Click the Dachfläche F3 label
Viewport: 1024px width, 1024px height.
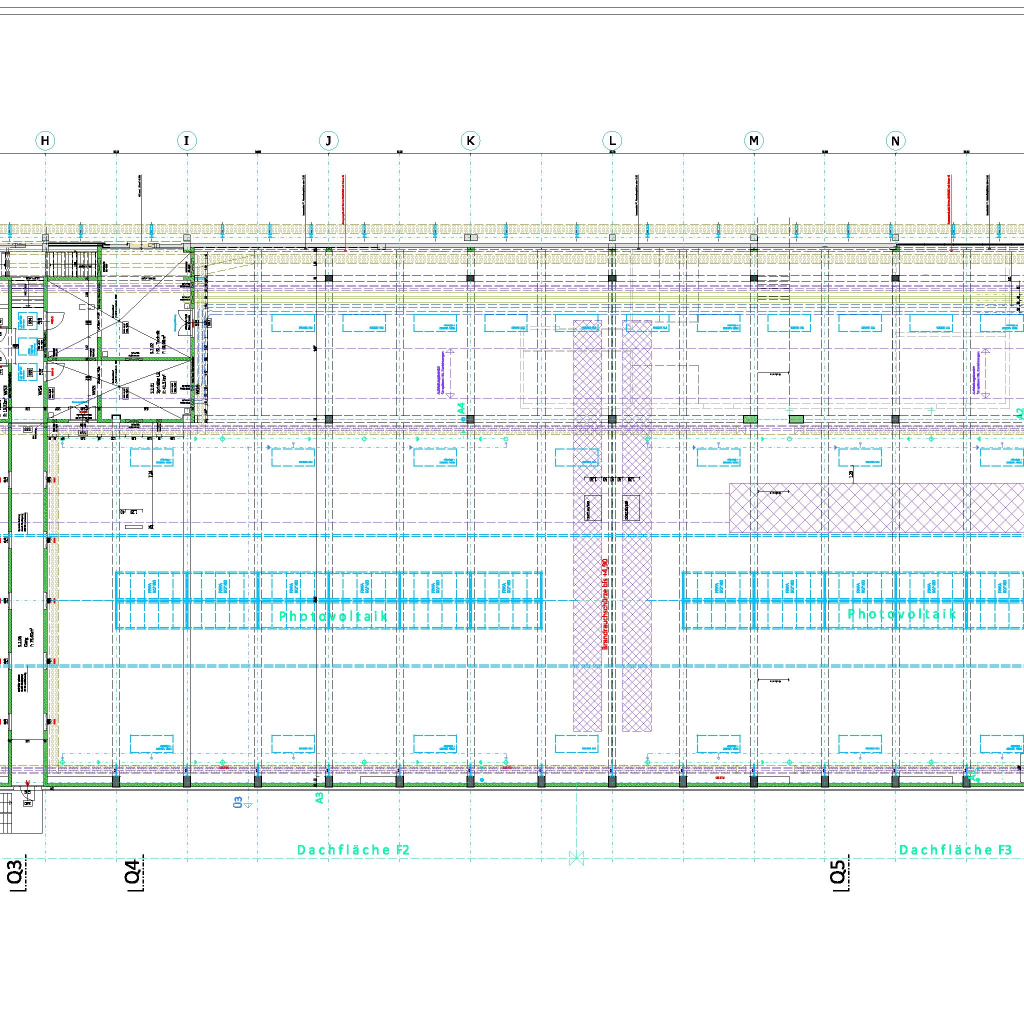[955, 850]
